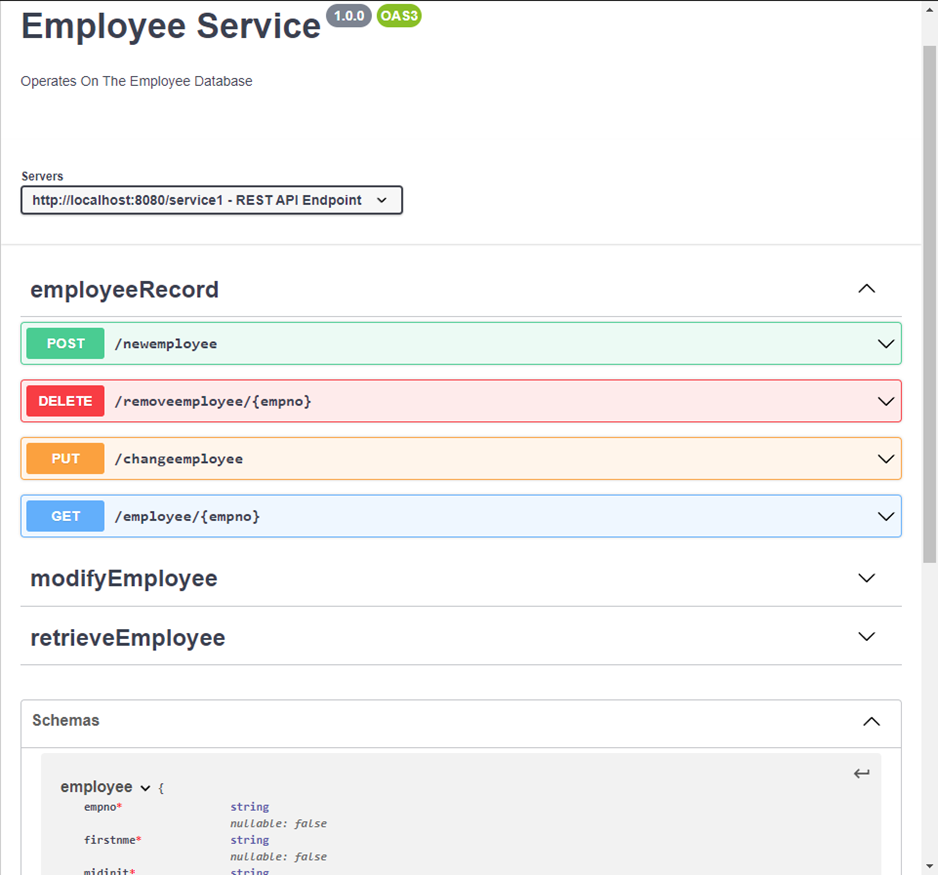The image size is (938, 875).
Task: Collapse the employee schema model arrow
Action: (145, 788)
